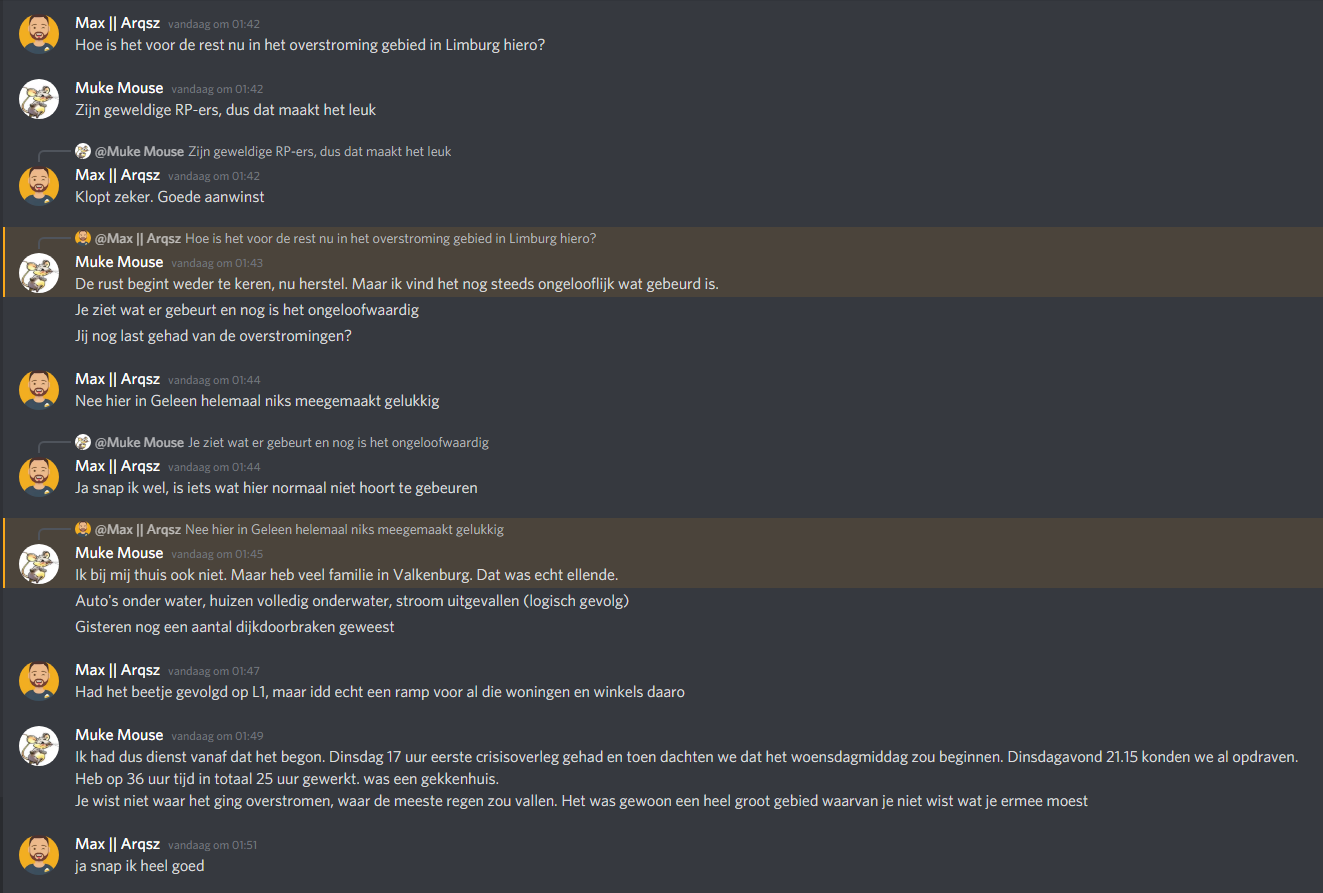Click @Max || Arqsz mention above "De rust begint"
The image size is (1323, 893).
[x=138, y=239]
